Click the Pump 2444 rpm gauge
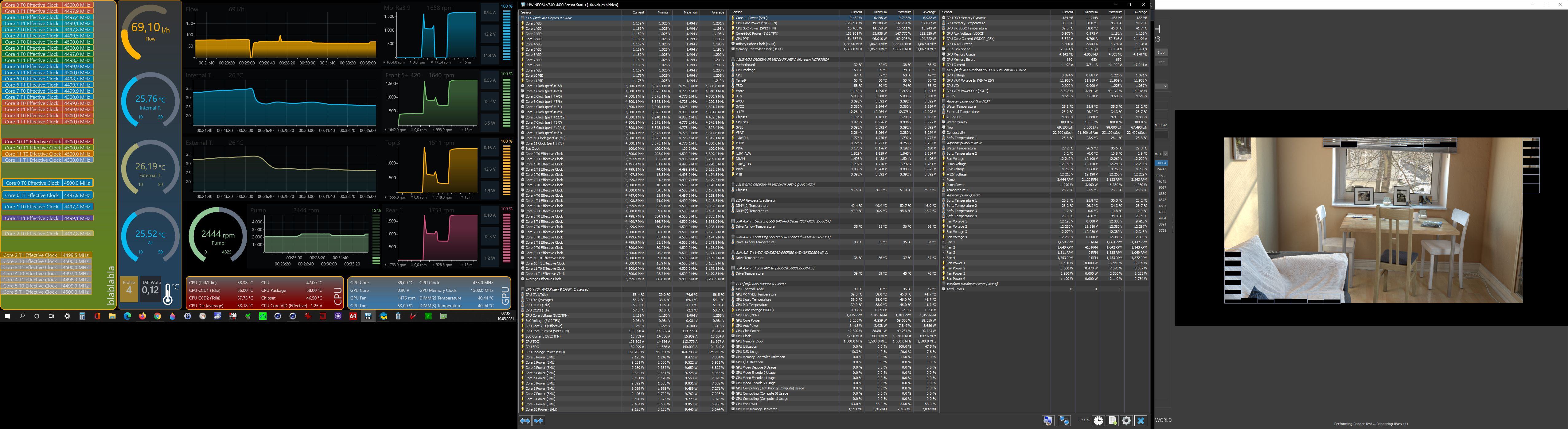This screenshot has width=1568, height=429. click(x=217, y=236)
